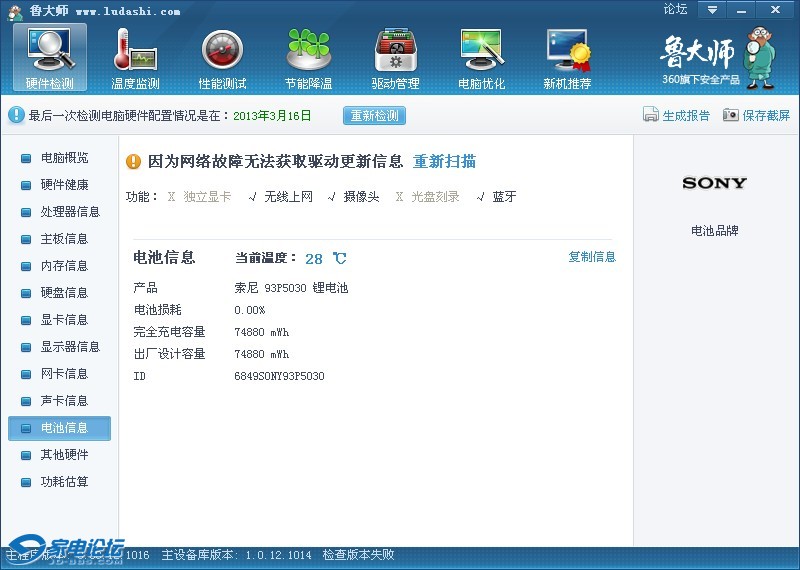Click 复制信息 copy info link

[592, 257]
